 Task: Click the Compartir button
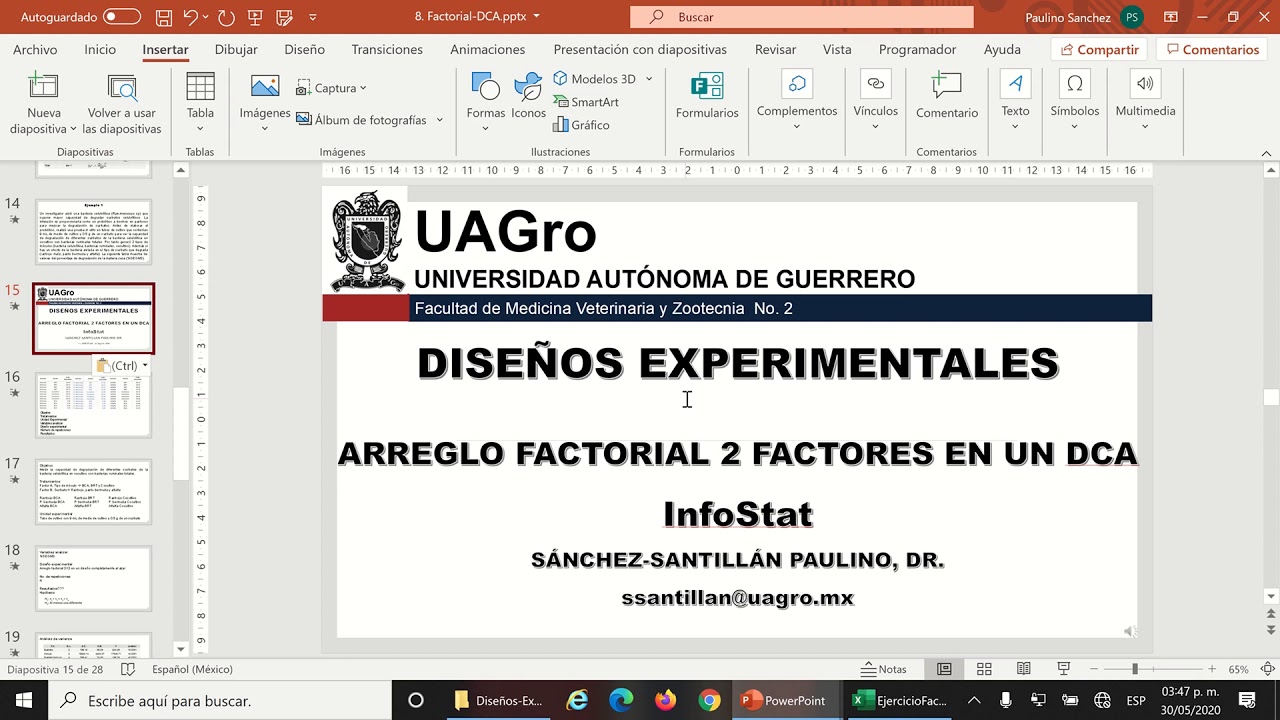(x=1099, y=49)
